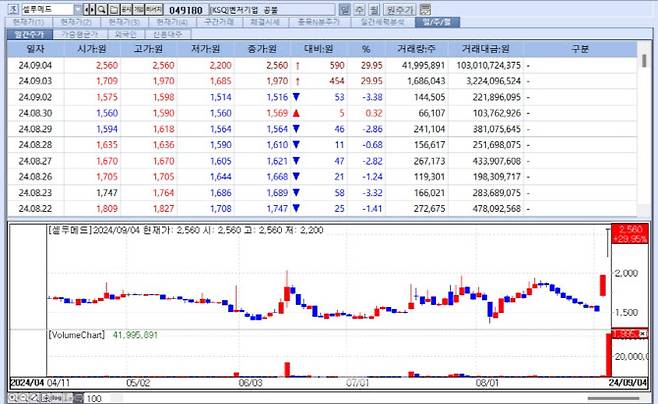Click the 시가:원 column header

tap(92, 49)
